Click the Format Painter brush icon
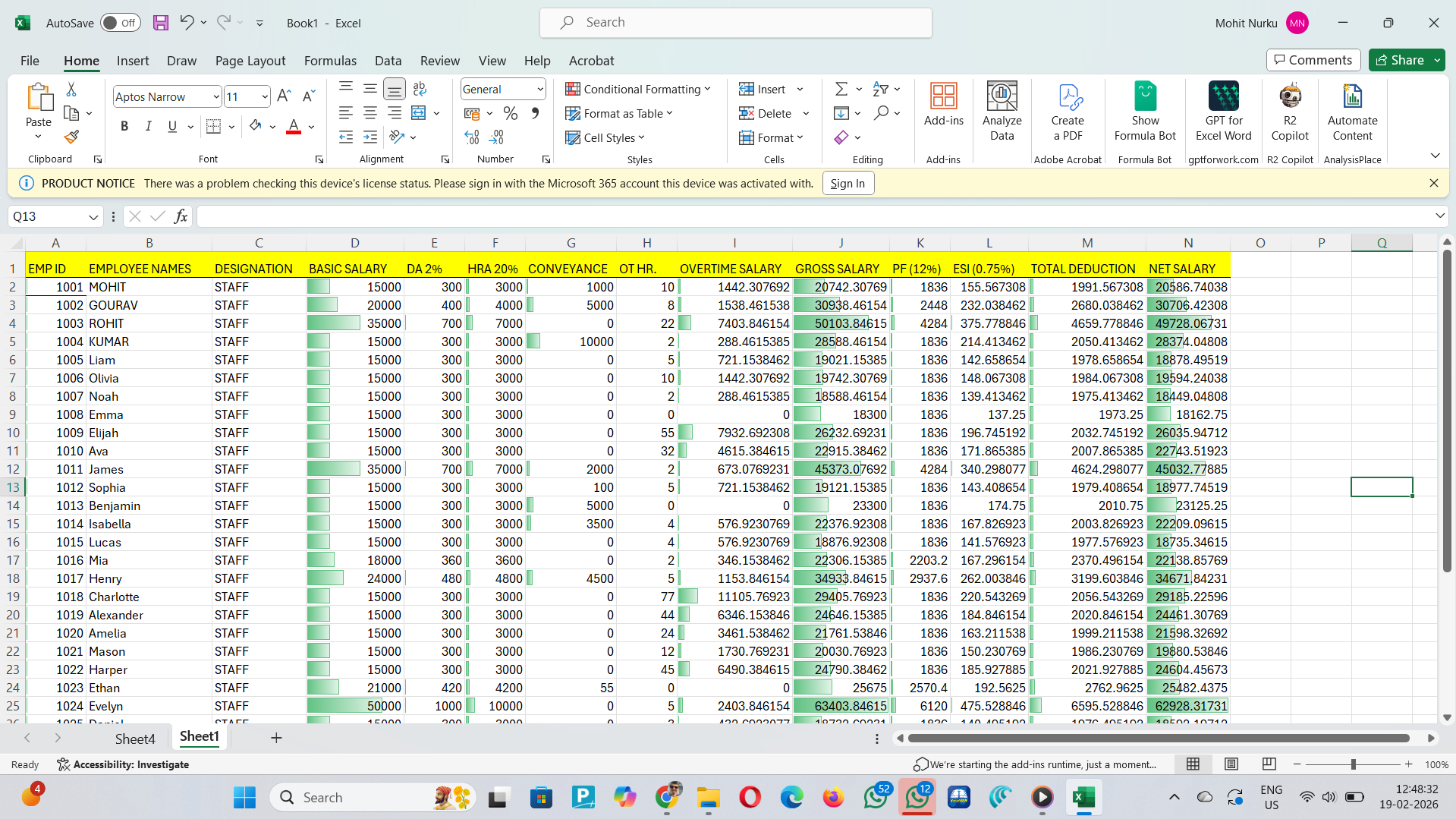The width and height of the screenshot is (1456, 819). (71, 137)
